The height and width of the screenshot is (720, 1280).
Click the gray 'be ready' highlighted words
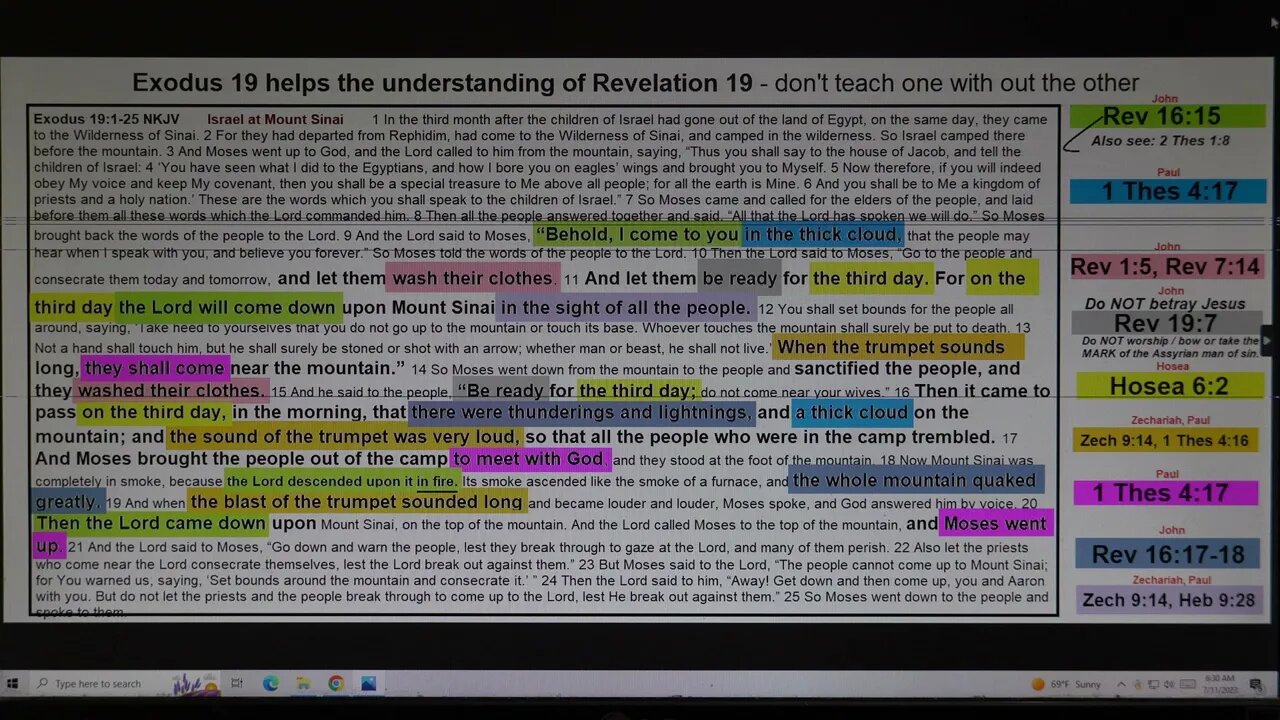coord(740,279)
